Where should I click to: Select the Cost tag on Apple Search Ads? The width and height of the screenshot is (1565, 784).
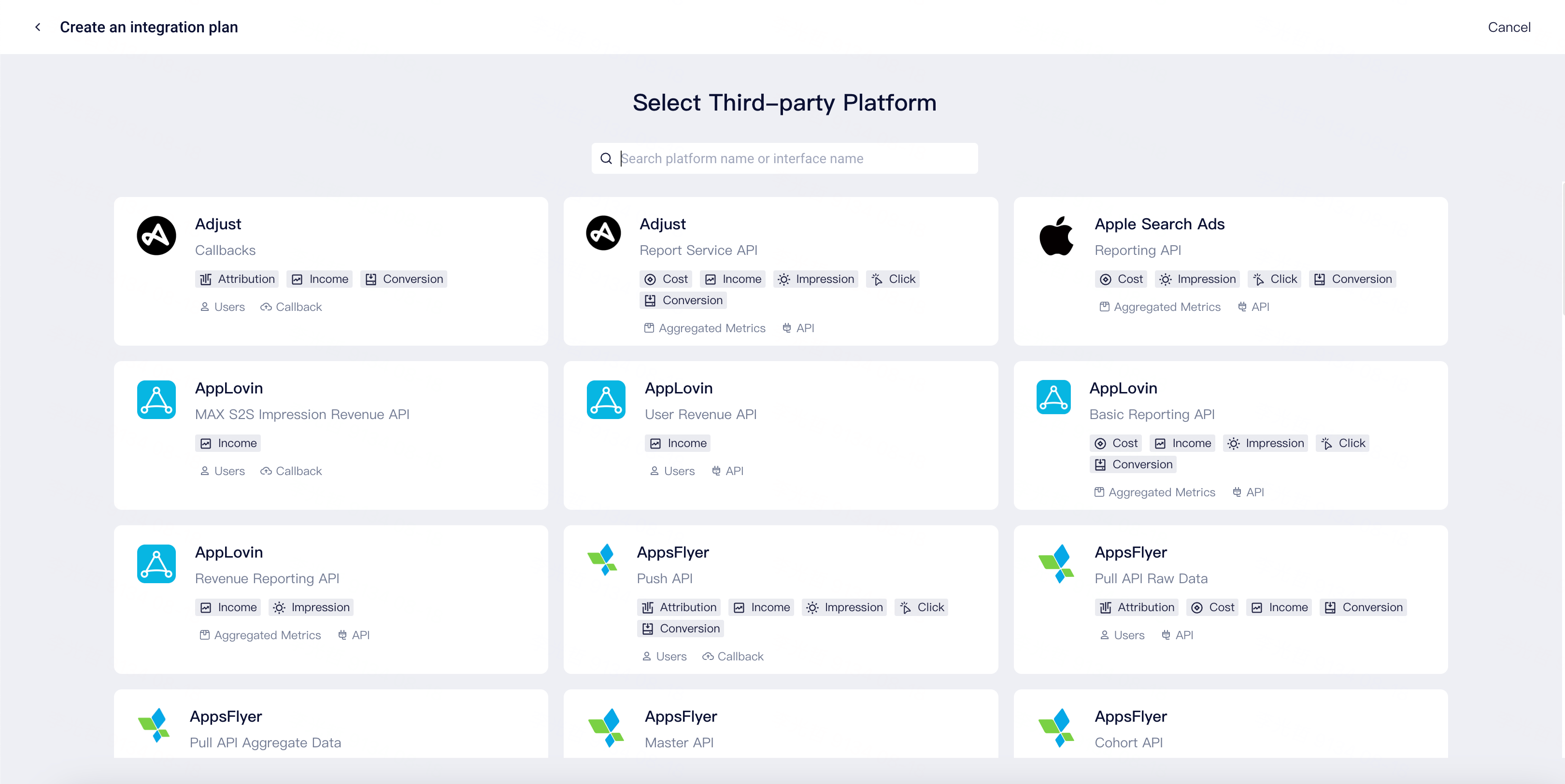1120,279
